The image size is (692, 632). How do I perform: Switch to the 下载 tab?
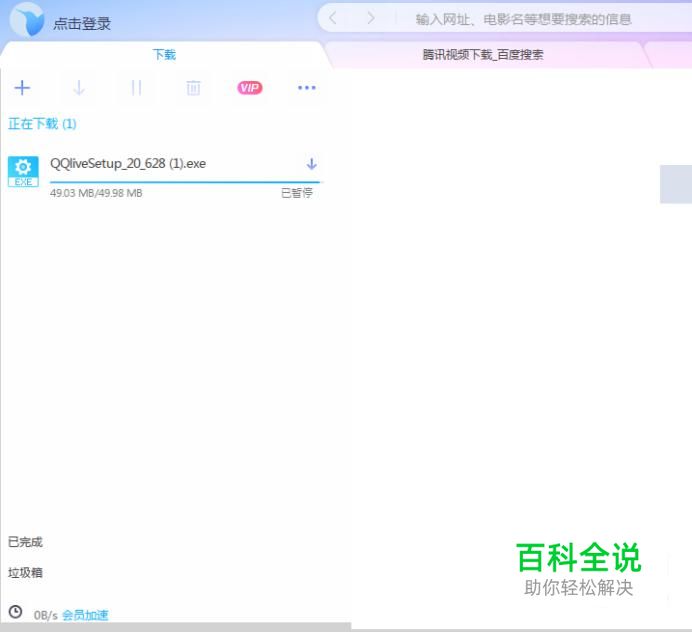164,55
